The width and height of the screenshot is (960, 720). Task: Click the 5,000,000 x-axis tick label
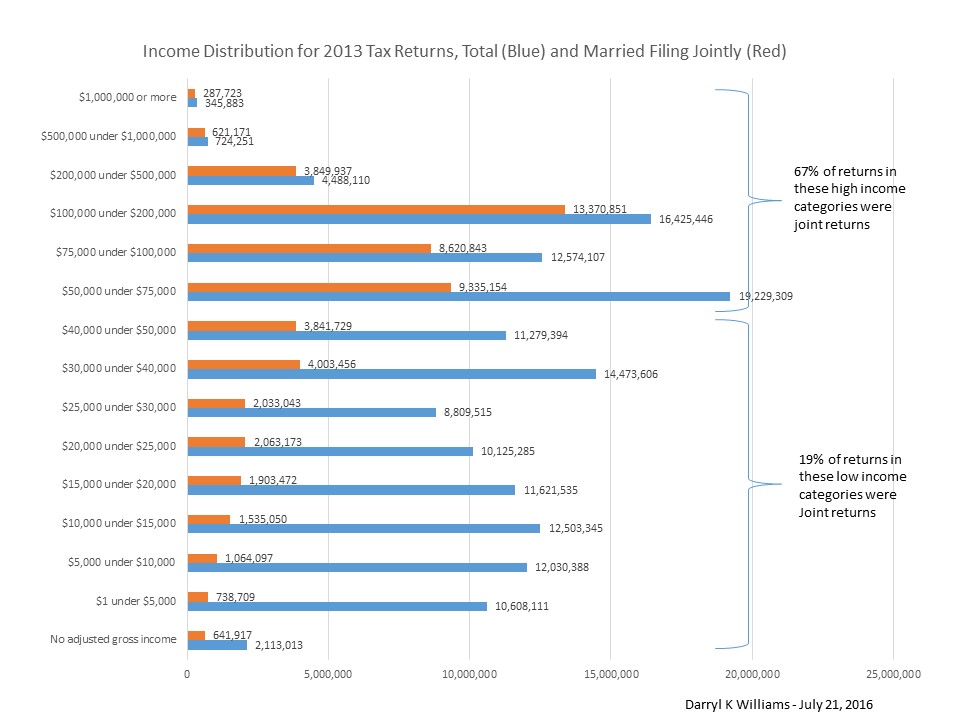328,675
